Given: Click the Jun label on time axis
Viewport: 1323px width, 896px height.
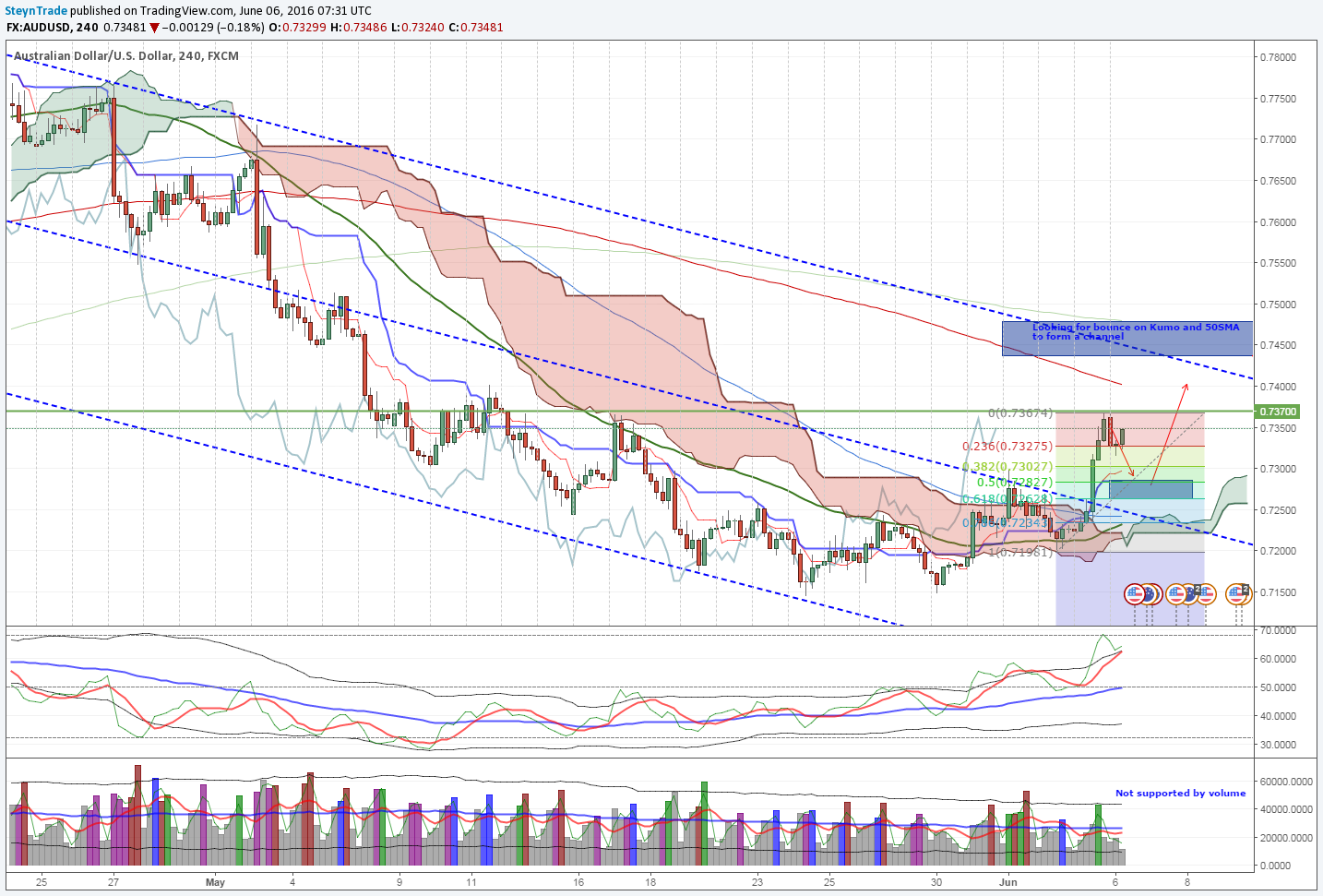Looking at the screenshot, I should [1008, 882].
